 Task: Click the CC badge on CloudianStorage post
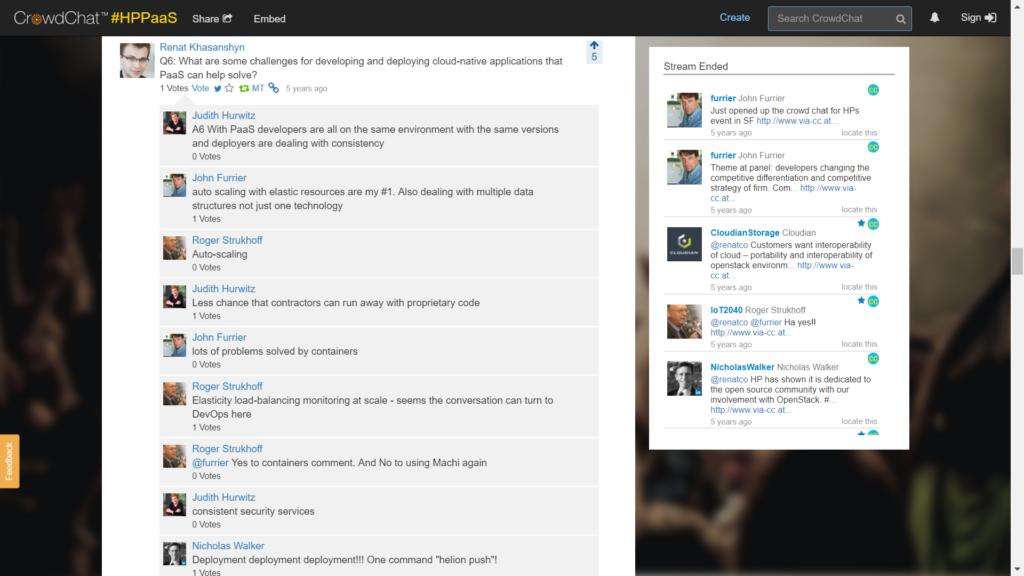pyautogui.click(x=873, y=224)
